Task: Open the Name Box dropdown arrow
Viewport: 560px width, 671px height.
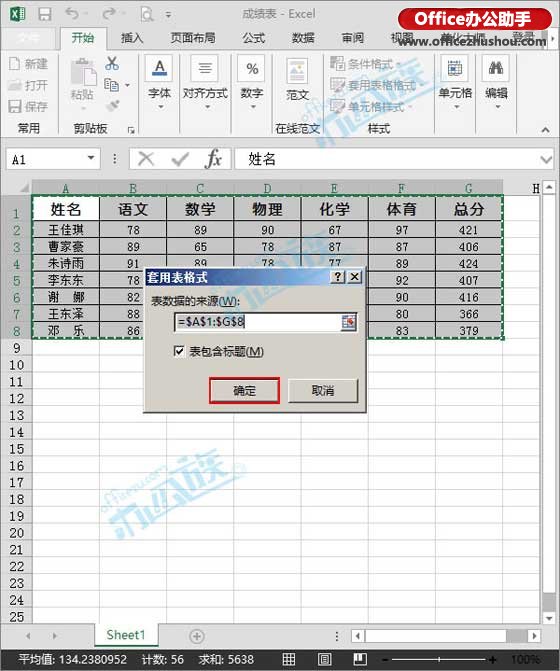Action: (91, 158)
